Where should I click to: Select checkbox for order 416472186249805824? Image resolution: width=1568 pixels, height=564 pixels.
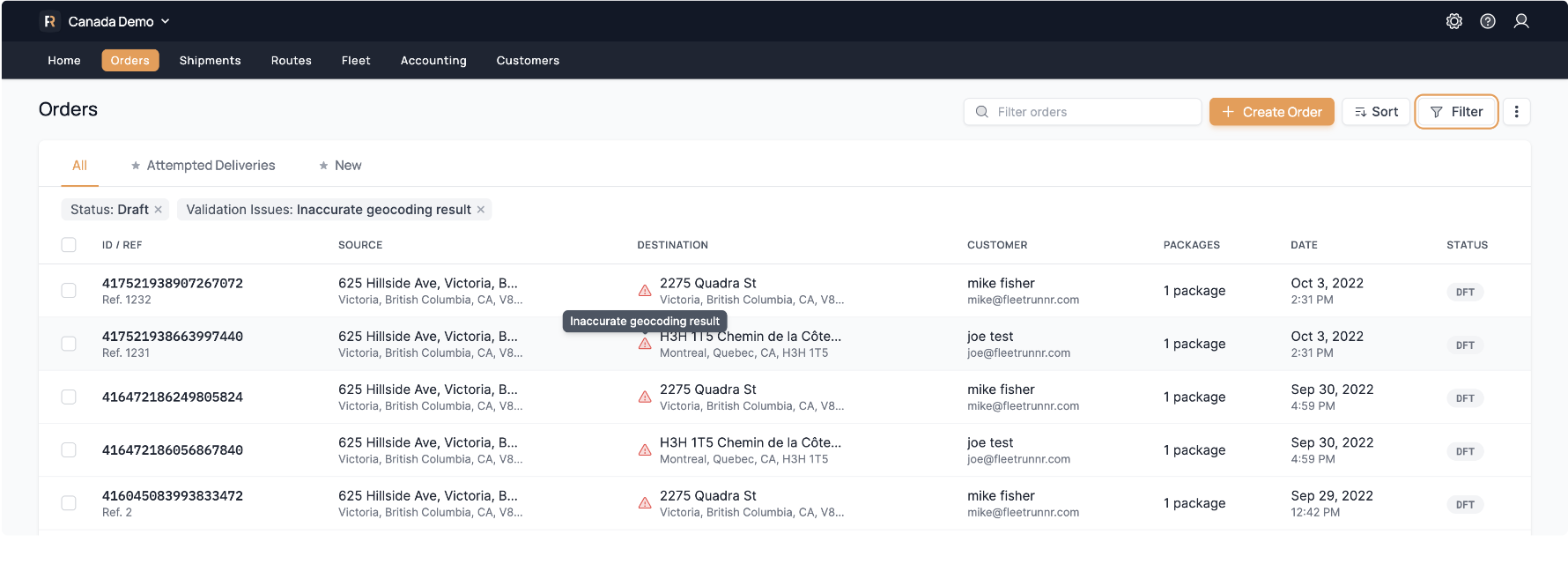pos(69,397)
